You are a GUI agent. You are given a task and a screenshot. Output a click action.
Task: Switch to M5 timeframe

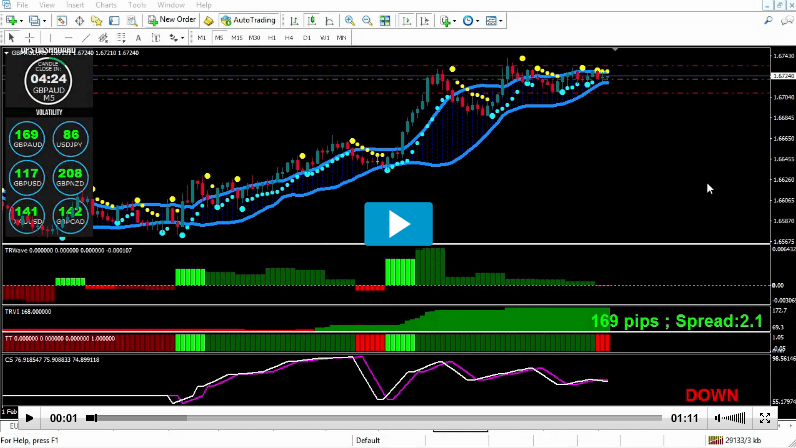point(219,38)
